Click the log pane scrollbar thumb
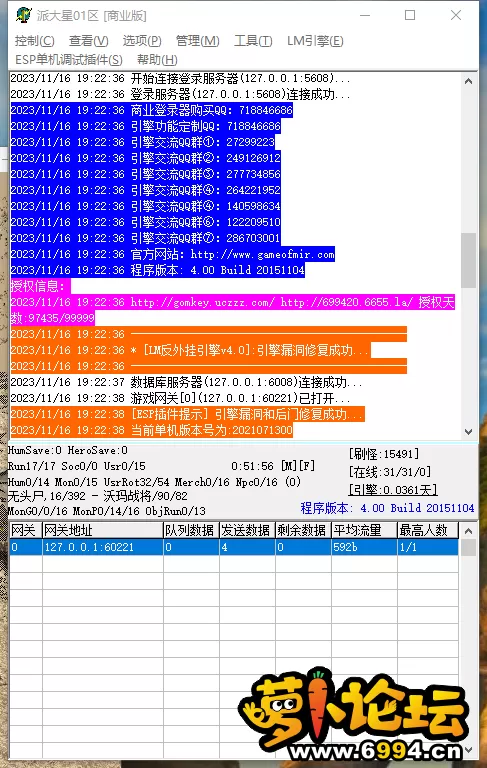Screen dimensions: 487x768 (468, 260)
